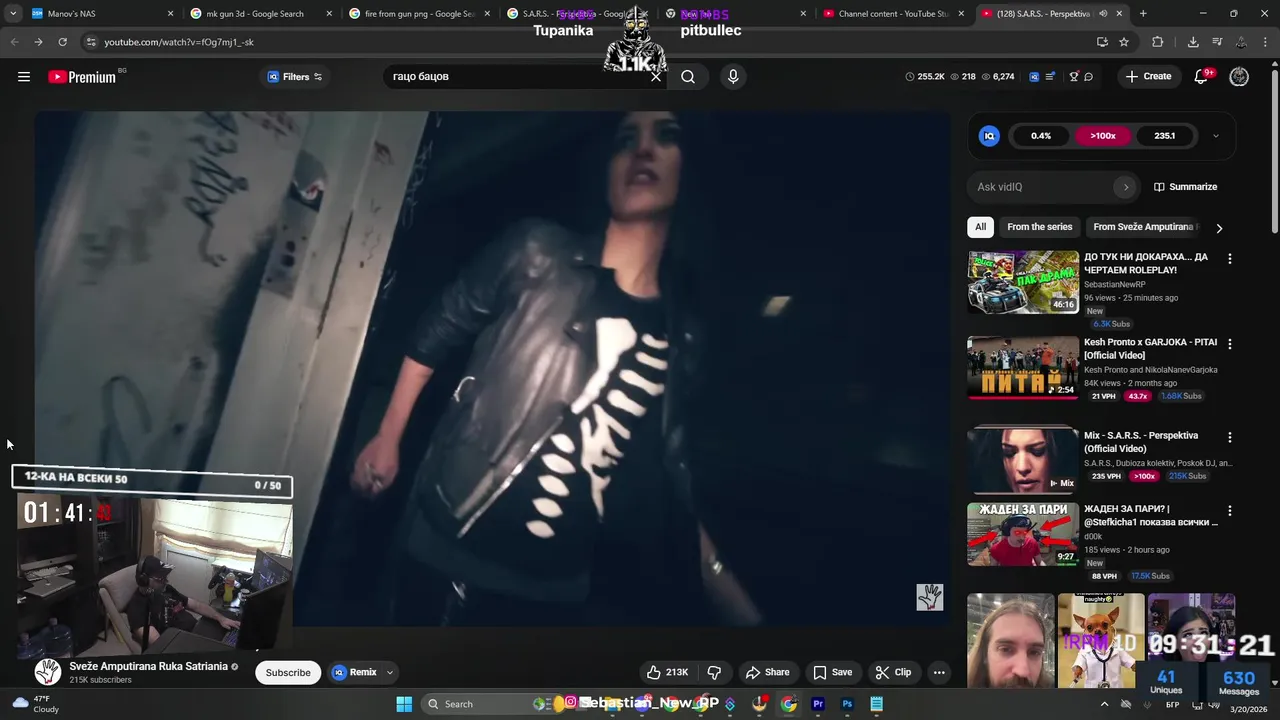1280x720 pixels.
Task: Open the ДО ТУК НИ ДОКАРАХА video thumbnail
Action: click(x=1023, y=282)
